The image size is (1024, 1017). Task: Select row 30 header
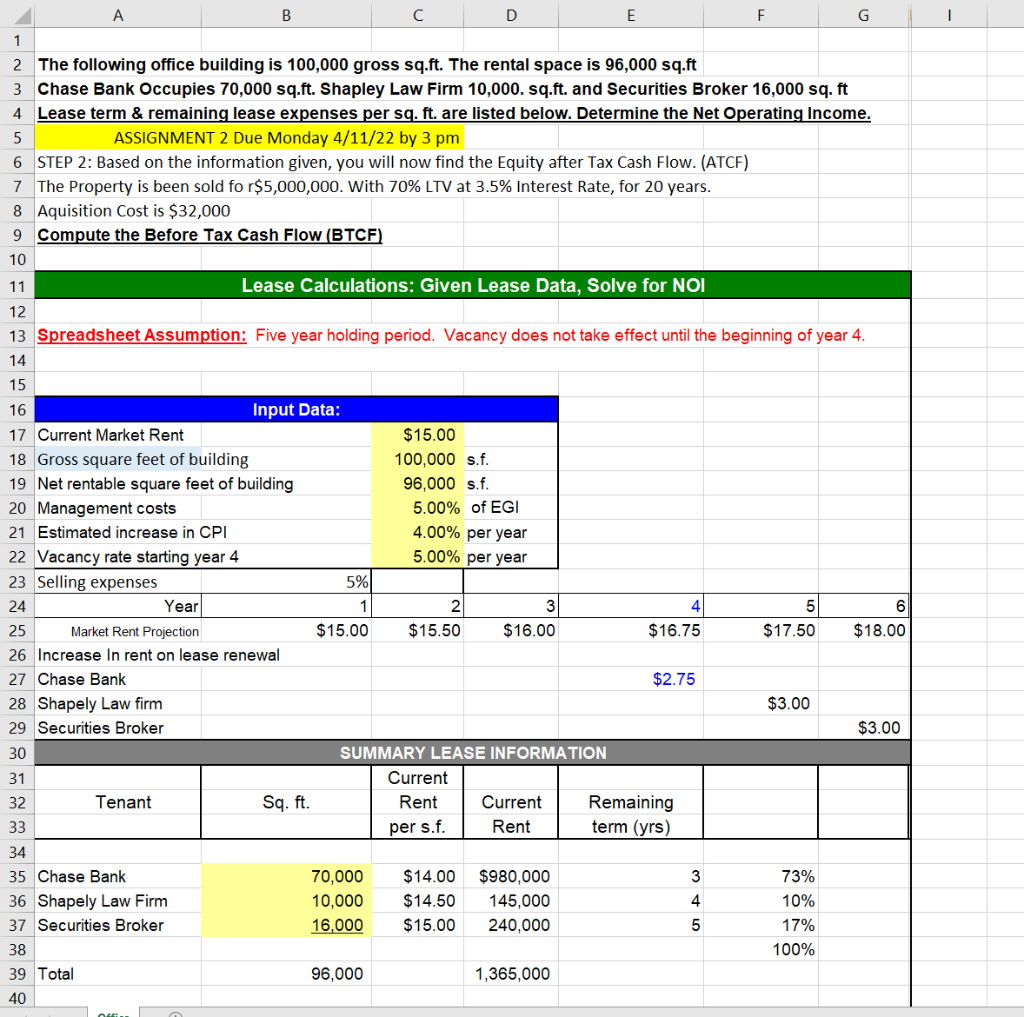tap(17, 753)
